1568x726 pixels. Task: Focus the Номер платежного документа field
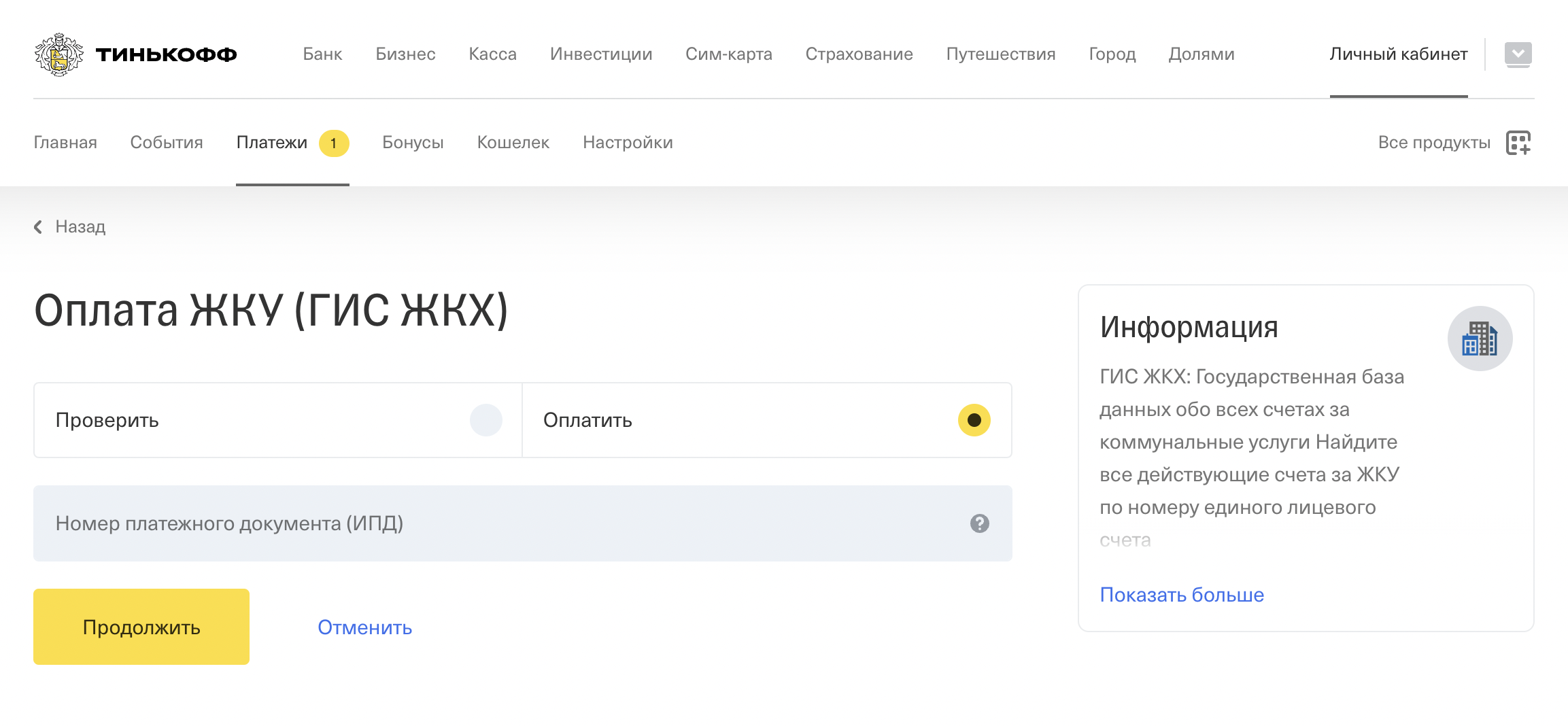[522, 523]
